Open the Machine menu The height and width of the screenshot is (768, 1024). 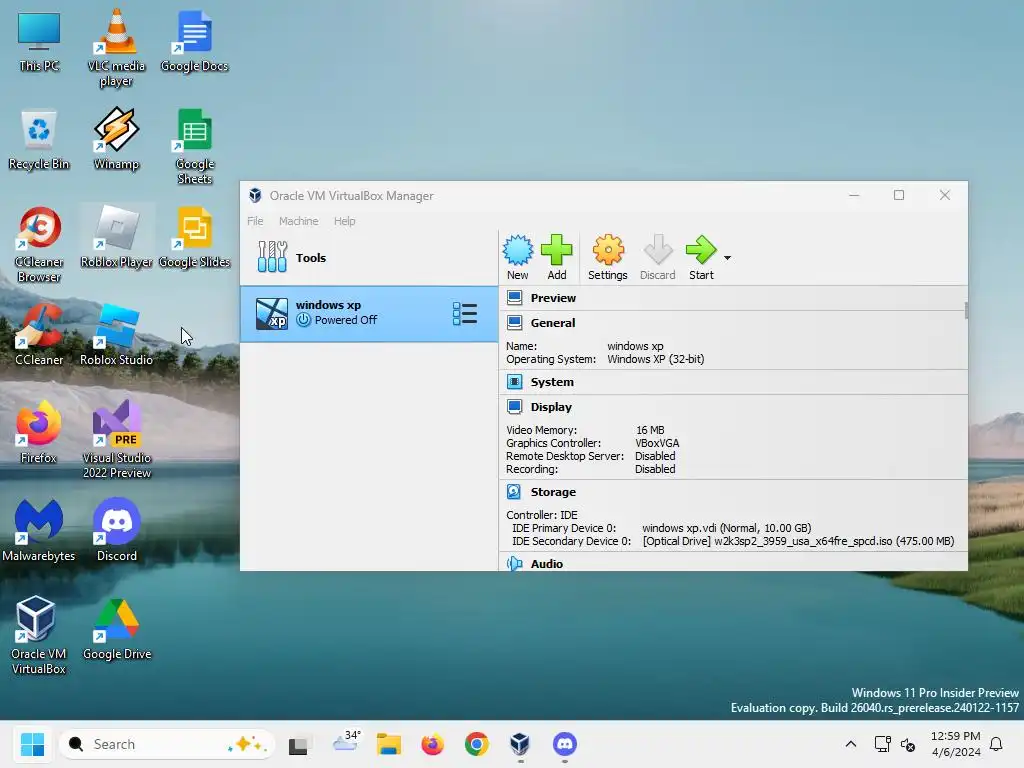pyautogui.click(x=298, y=221)
